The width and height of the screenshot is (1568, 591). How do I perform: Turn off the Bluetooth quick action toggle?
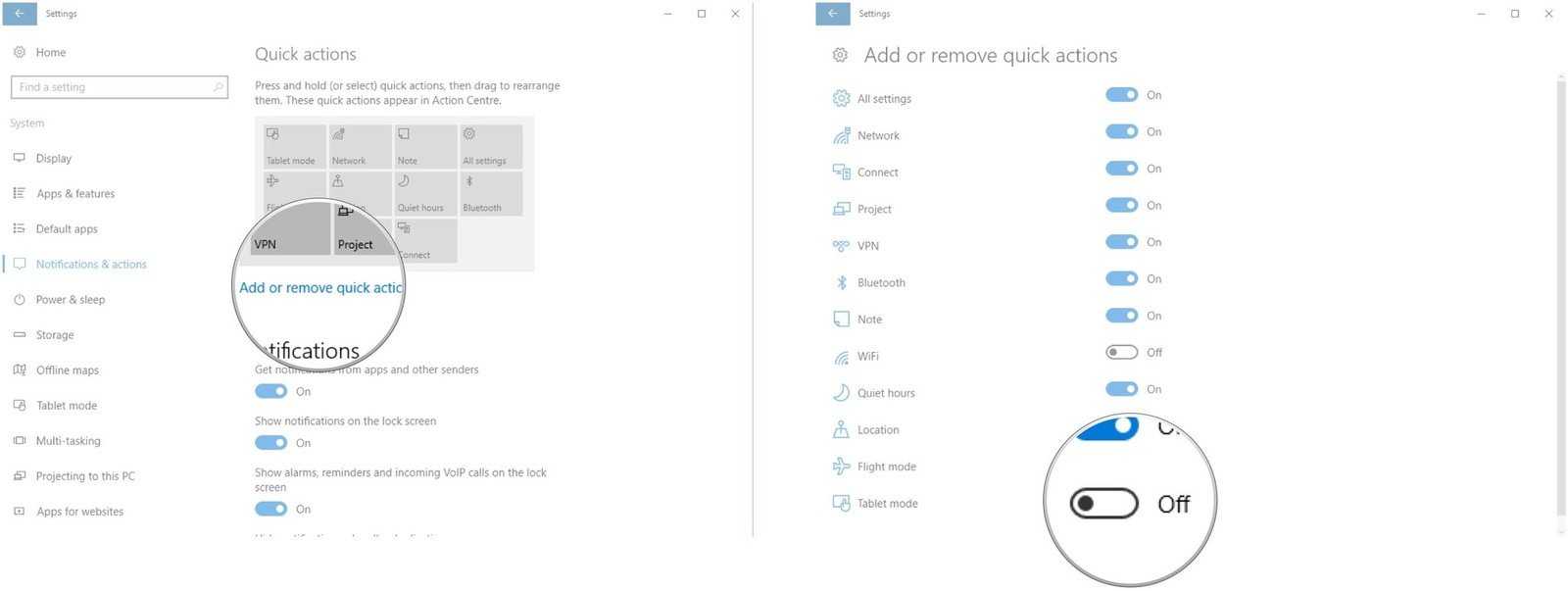point(1121,279)
